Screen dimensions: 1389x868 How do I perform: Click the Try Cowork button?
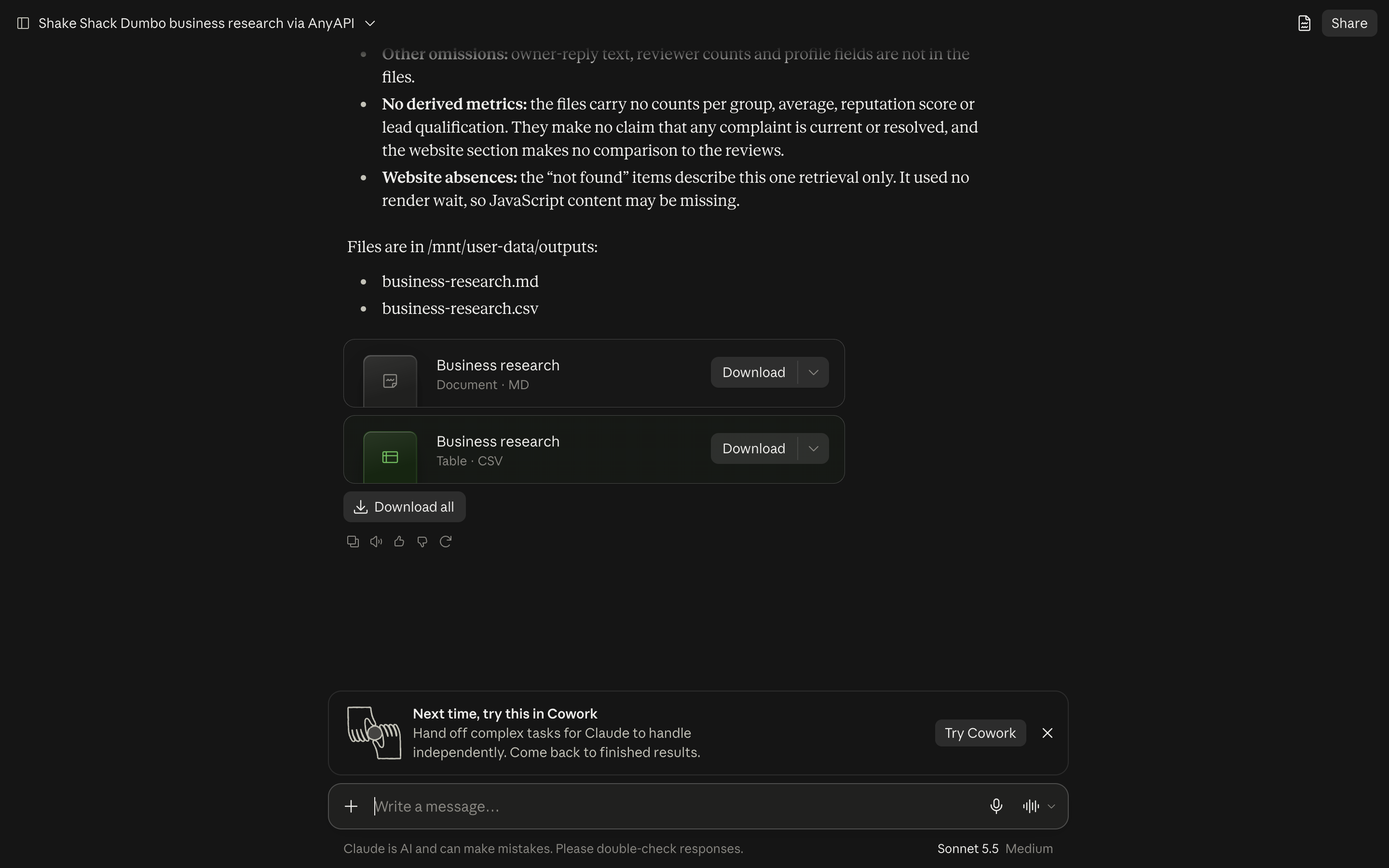(980, 733)
